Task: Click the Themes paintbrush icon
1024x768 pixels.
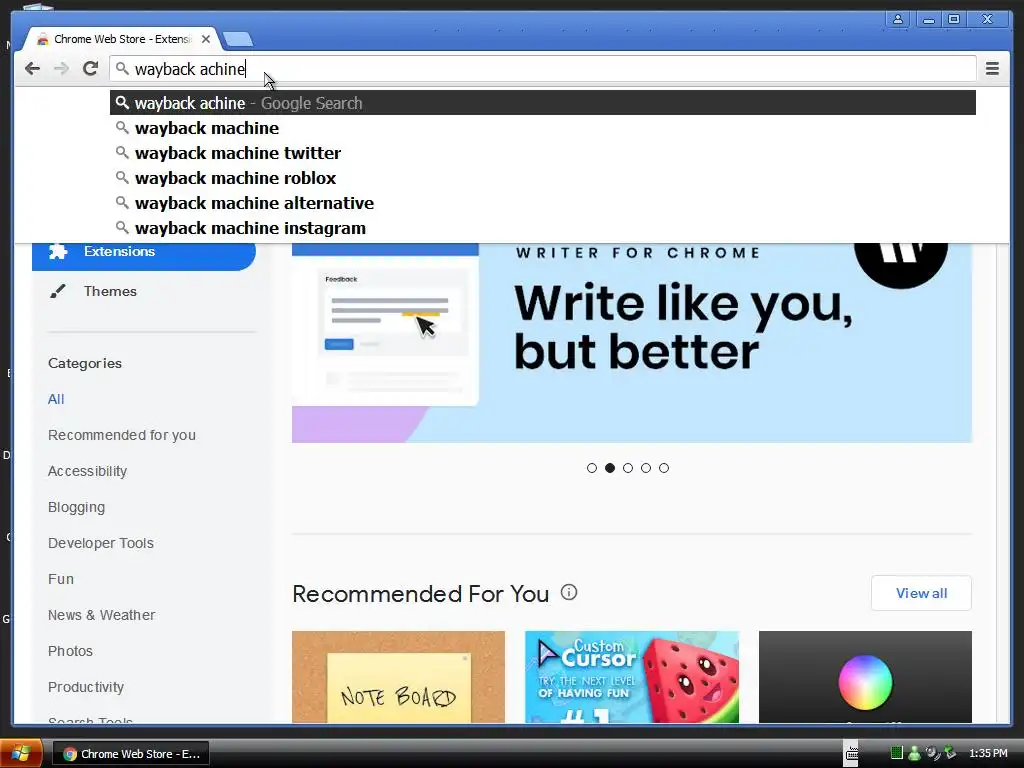Action: click(x=57, y=291)
